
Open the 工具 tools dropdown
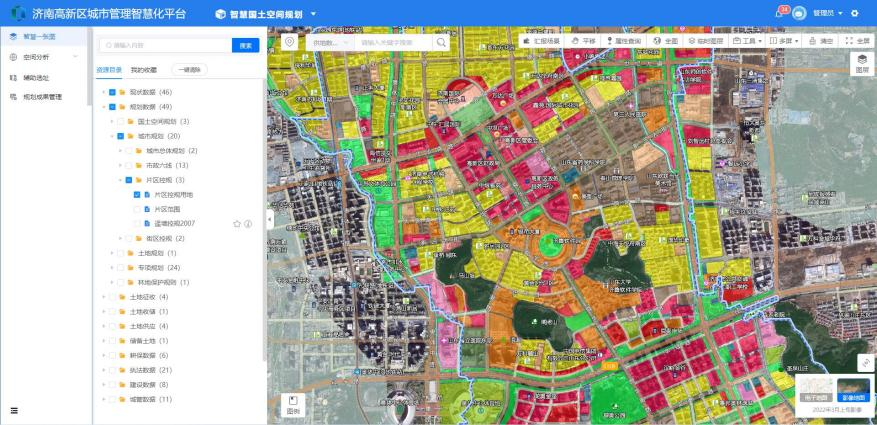[x=747, y=41]
